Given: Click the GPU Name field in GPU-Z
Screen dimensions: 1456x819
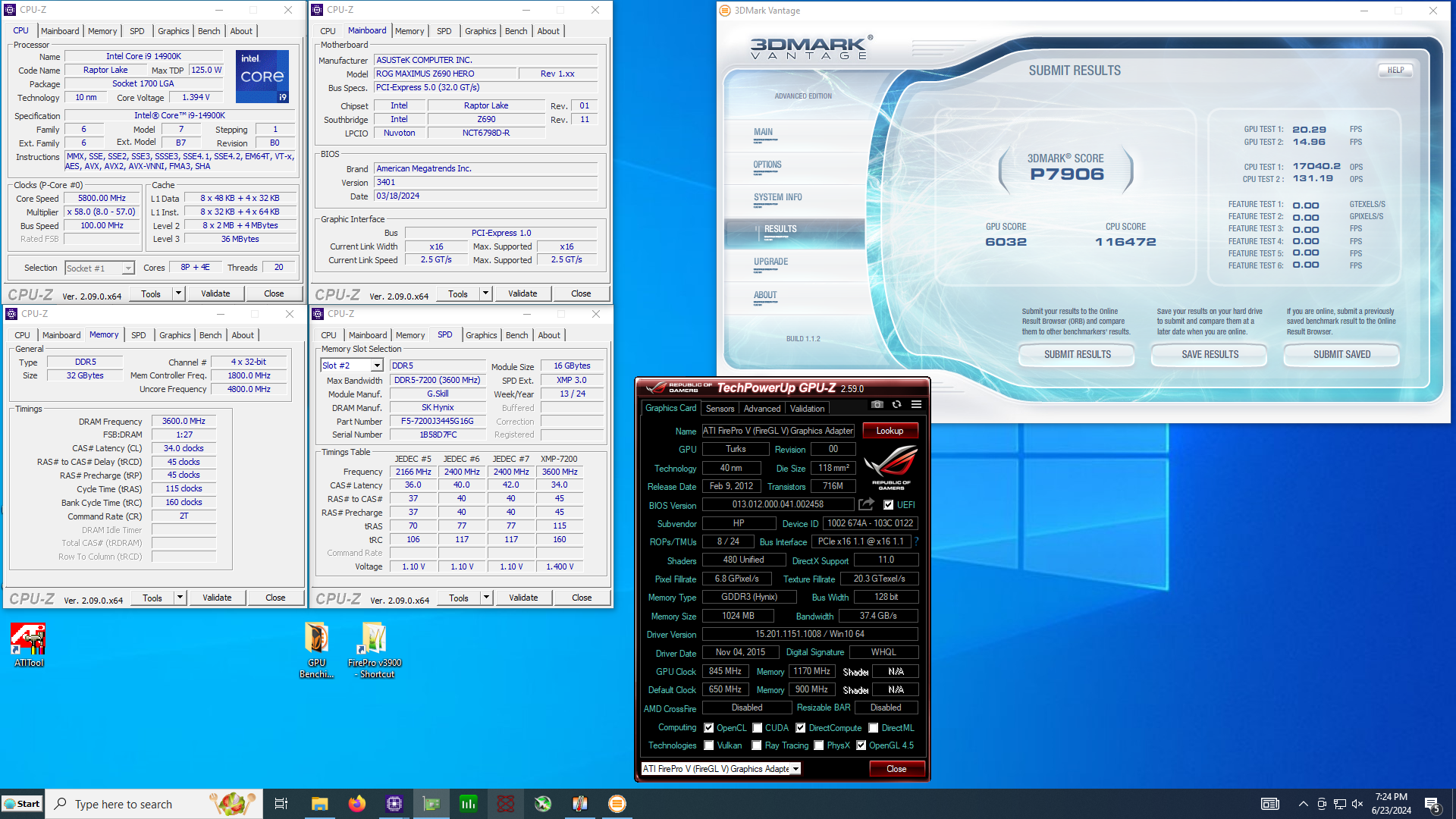Looking at the screenshot, I should (778, 431).
